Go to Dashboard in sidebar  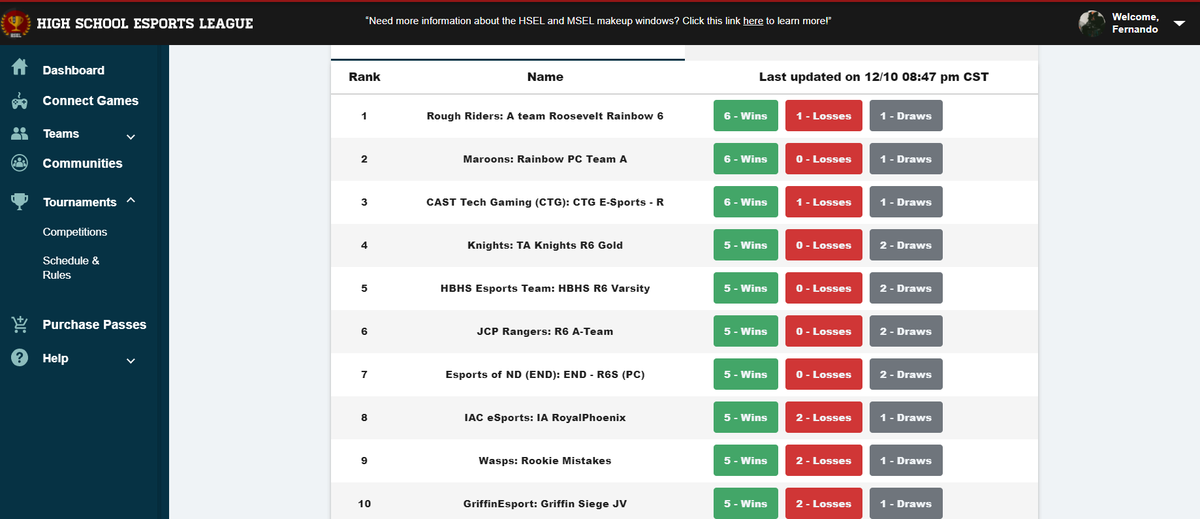tap(73, 70)
